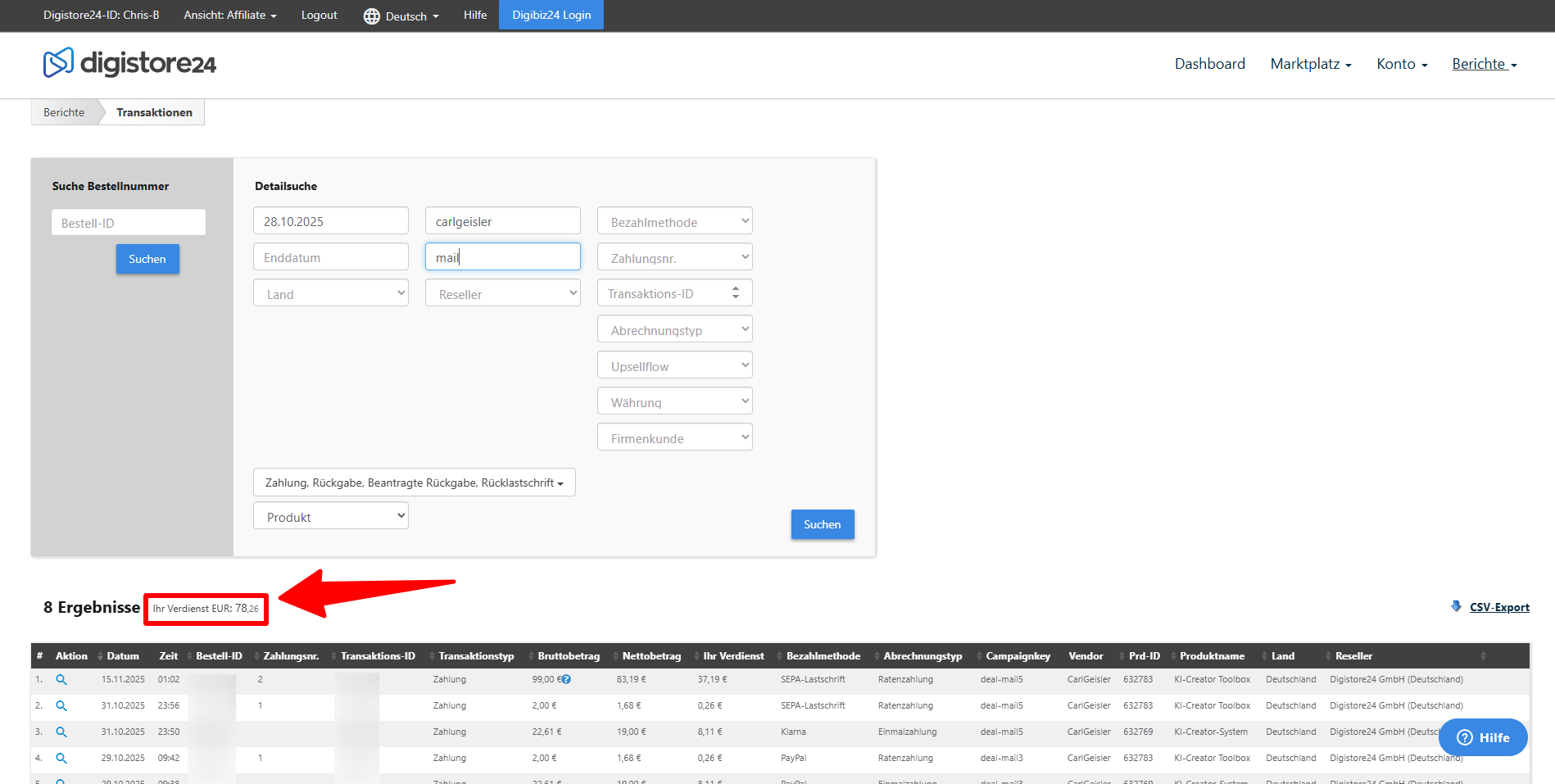
Task: Sort table by Bruttobetrag column
Action: point(569,655)
